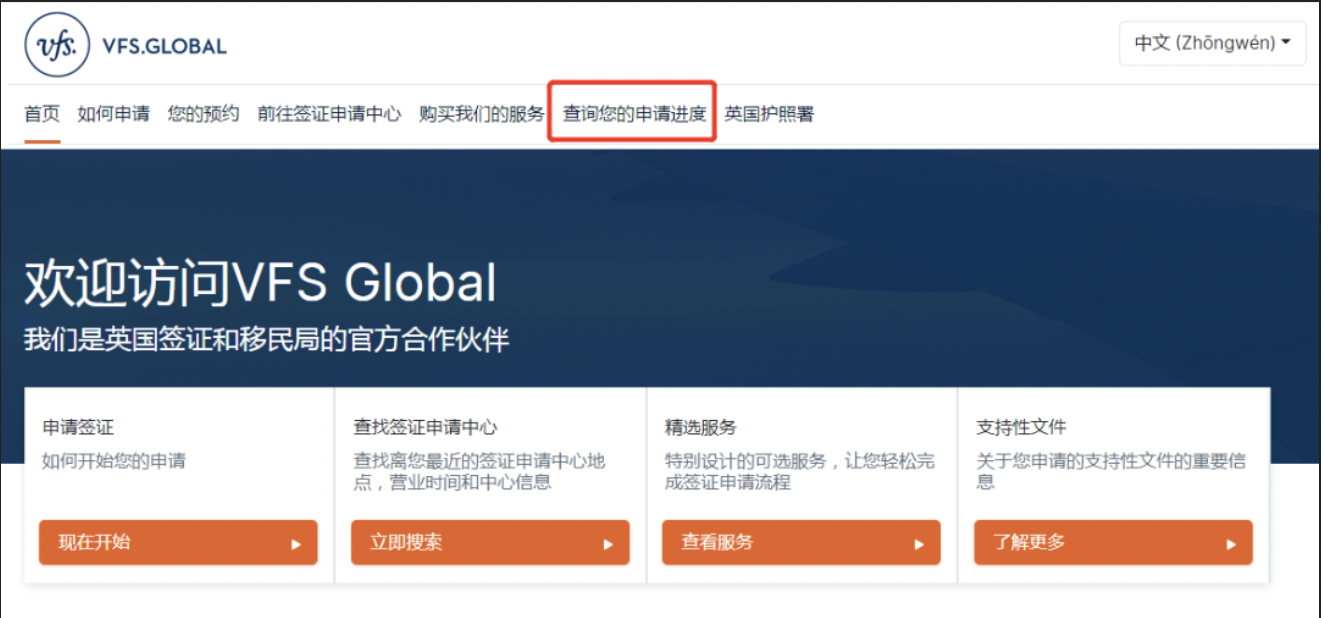Navigate to 前往签证申请中心
The image size is (1324, 618).
pos(329,114)
